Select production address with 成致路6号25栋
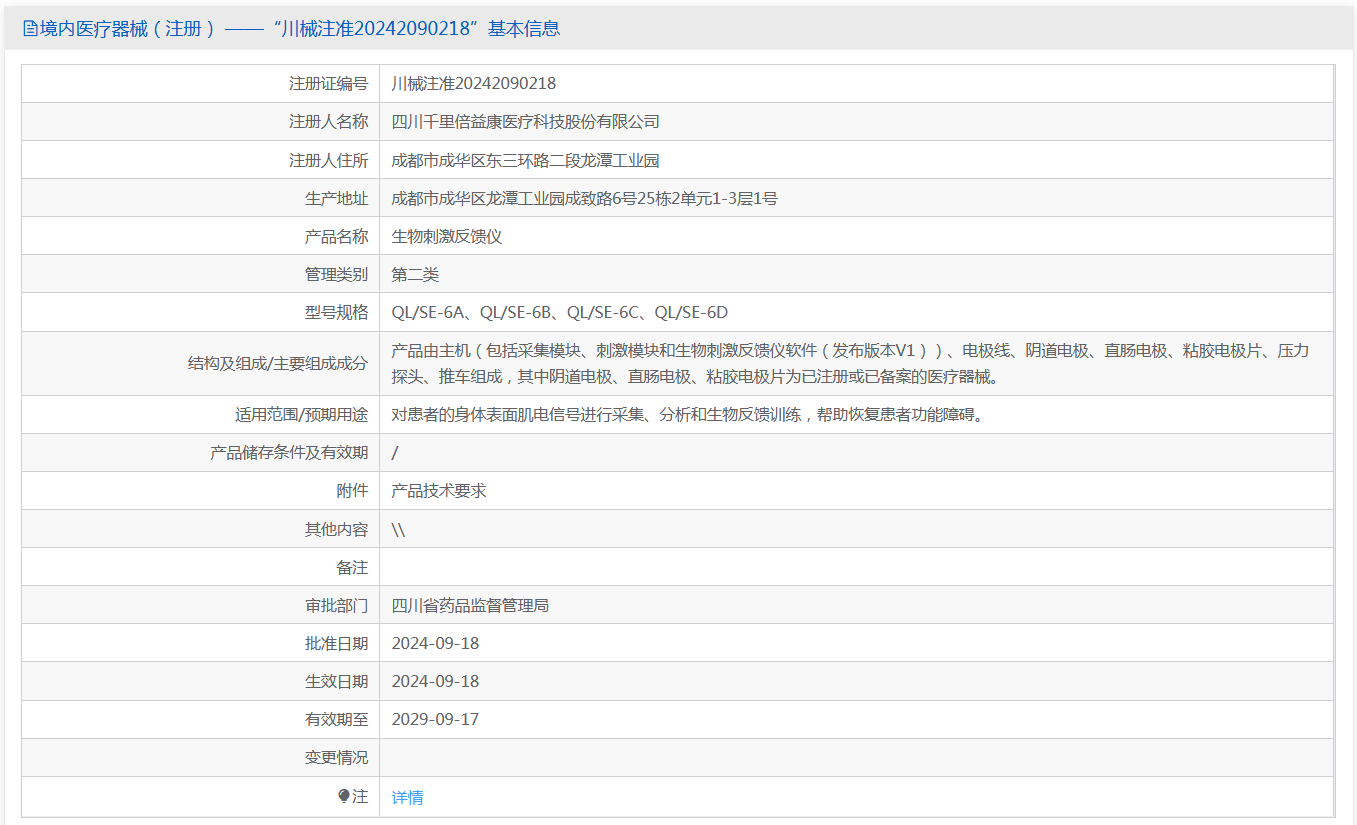Image resolution: width=1357 pixels, height=825 pixels. coord(585,198)
